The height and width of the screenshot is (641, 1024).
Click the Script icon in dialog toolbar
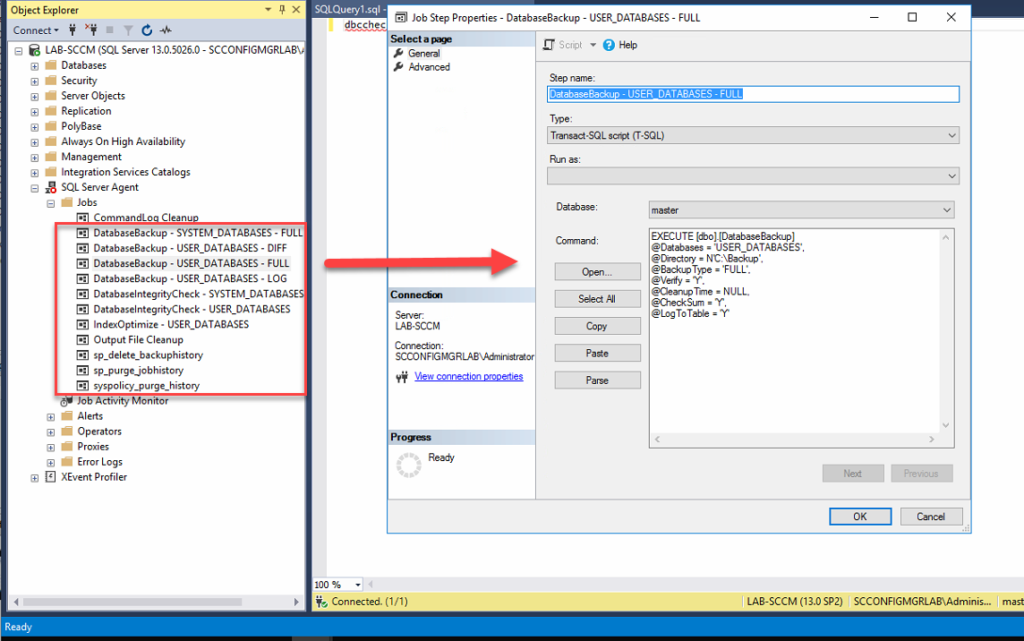point(549,44)
